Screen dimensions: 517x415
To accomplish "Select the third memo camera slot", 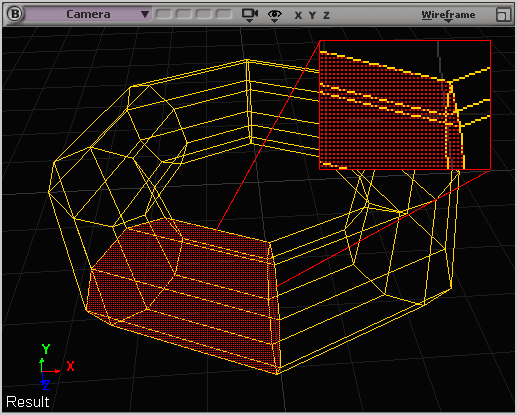I will (204, 14).
